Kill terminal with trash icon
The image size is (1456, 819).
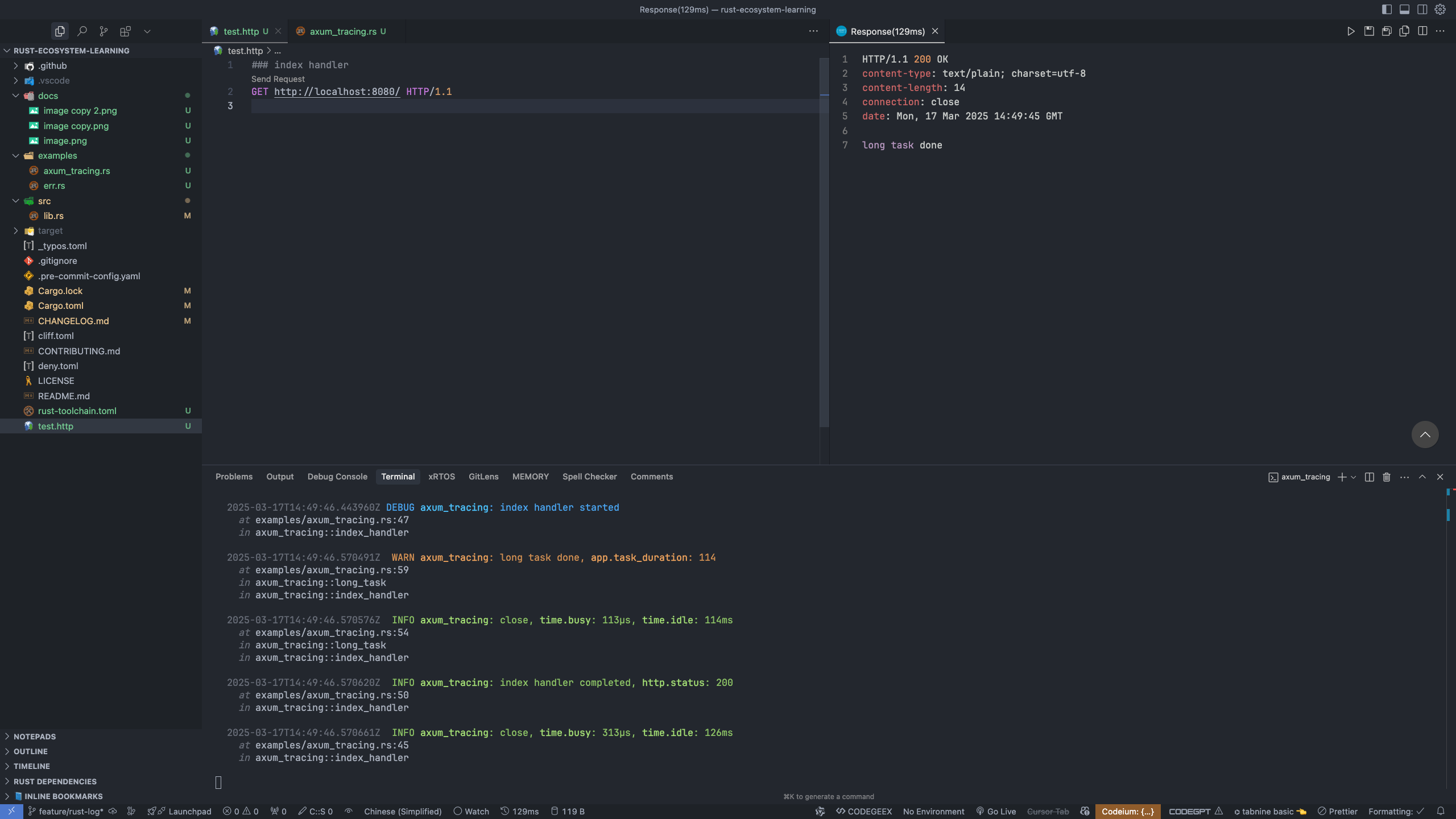pyautogui.click(x=1387, y=477)
